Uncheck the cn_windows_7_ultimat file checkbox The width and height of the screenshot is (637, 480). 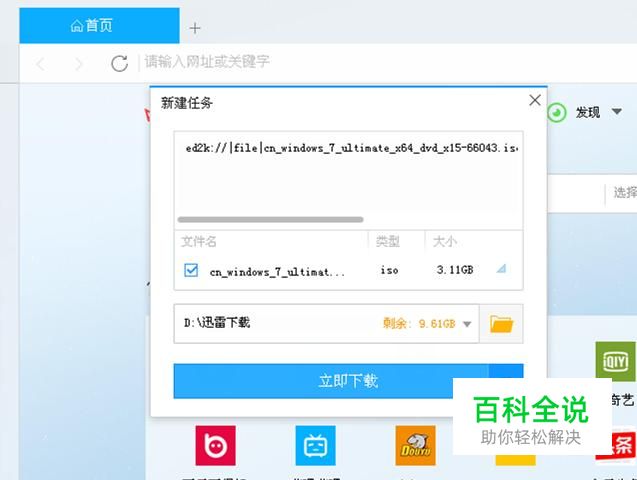[191, 270]
